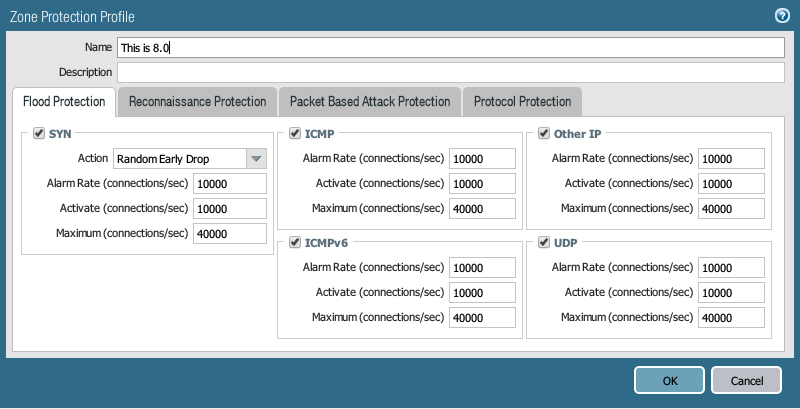This screenshot has width=800, height=409.
Task: Open the Packet Based Attack Protection tab
Action: (370, 101)
